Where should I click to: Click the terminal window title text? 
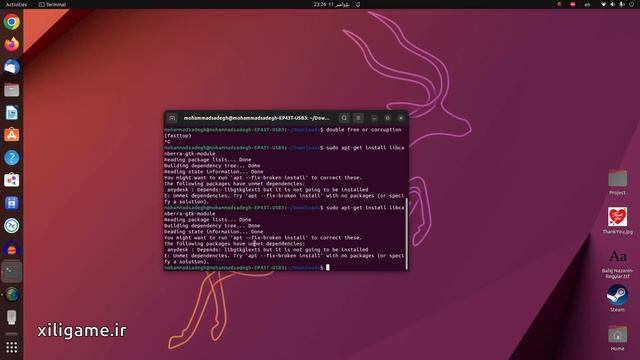[x=256, y=118]
